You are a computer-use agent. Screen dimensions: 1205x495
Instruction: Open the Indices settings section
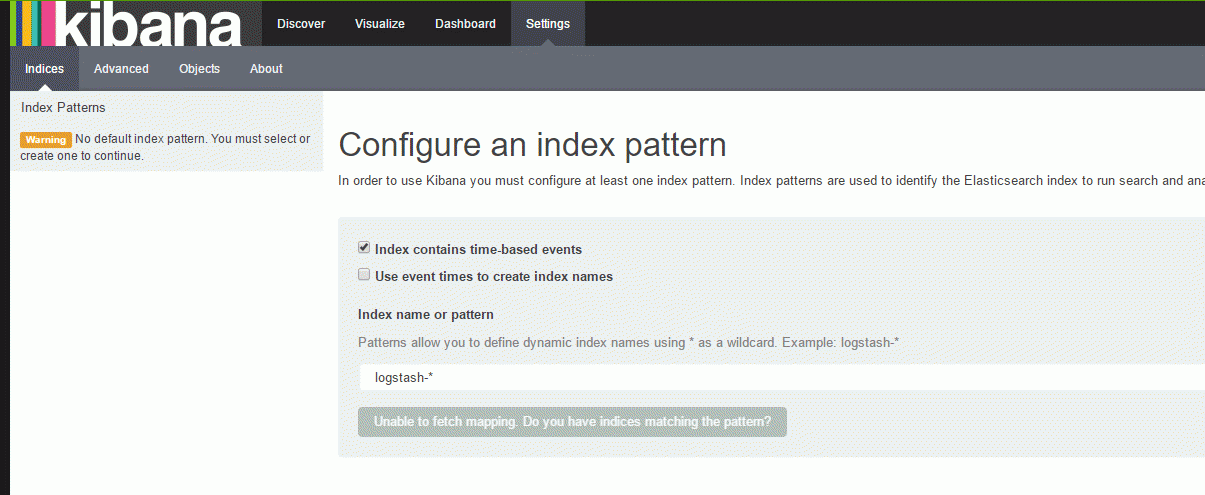[44, 69]
